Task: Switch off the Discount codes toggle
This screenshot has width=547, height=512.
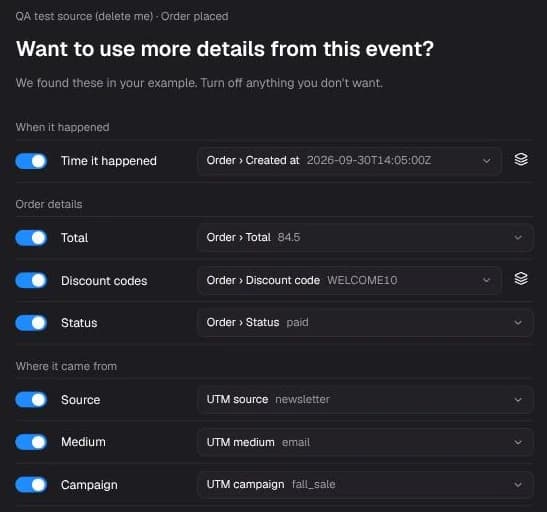Action: click(x=31, y=280)
